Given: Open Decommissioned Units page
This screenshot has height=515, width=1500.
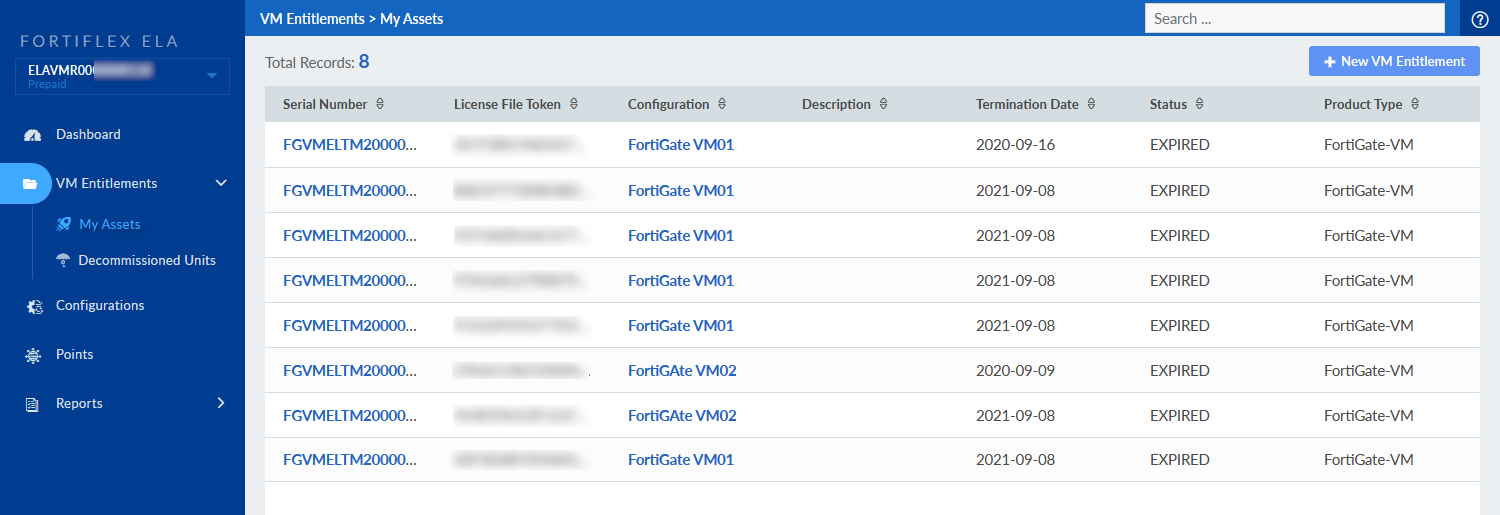Looking at the screenshot, I should pyautogui.click(x=147, y=260).
